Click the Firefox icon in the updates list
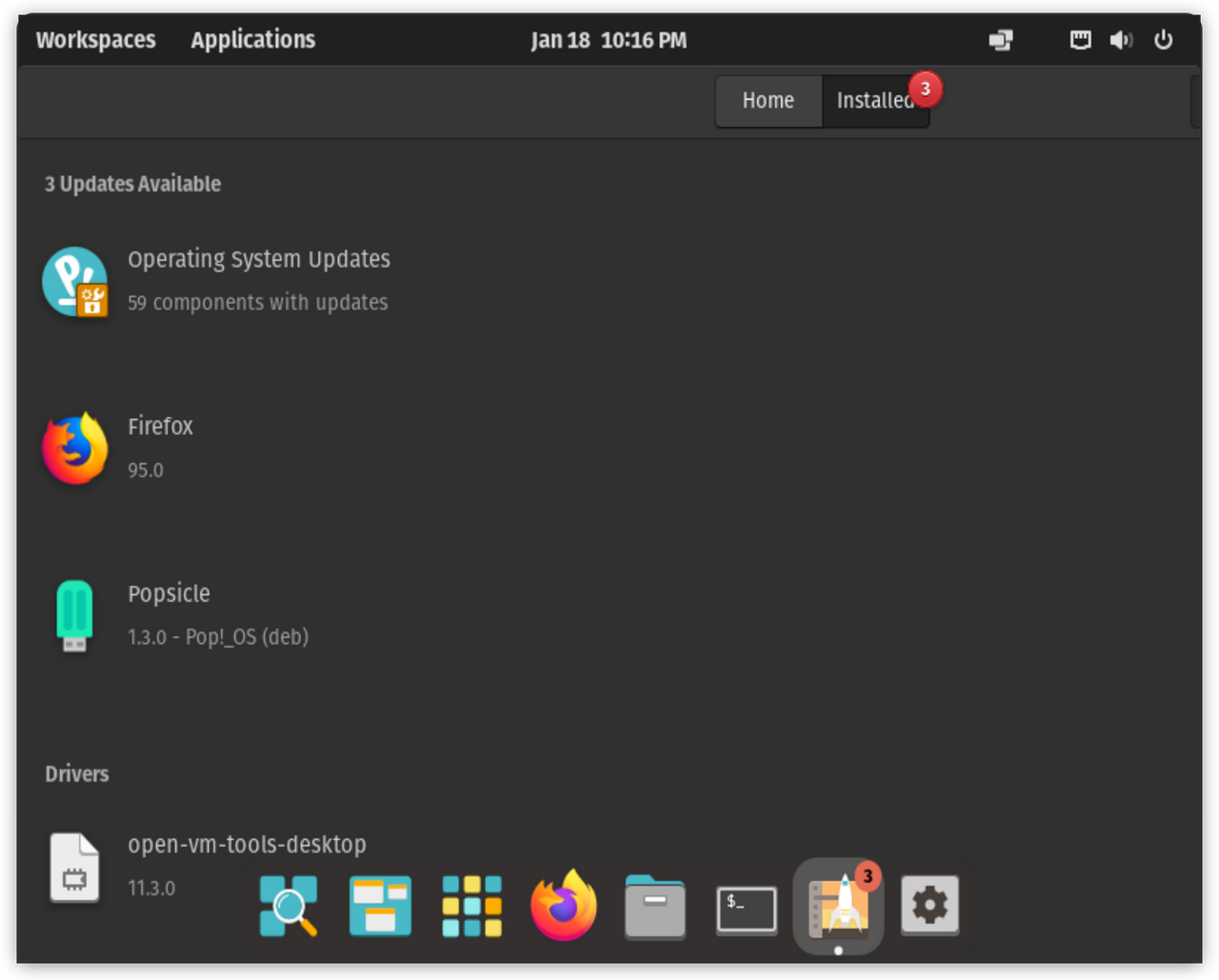Screen dimensions: 1219x980 (74, 449)
